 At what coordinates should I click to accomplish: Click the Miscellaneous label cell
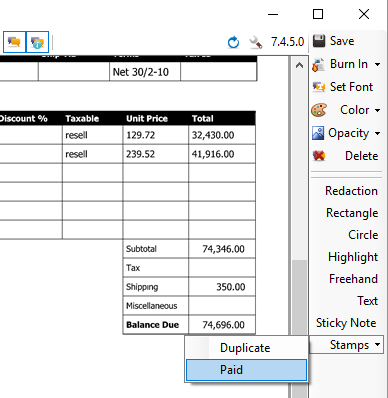click(156, 306)
